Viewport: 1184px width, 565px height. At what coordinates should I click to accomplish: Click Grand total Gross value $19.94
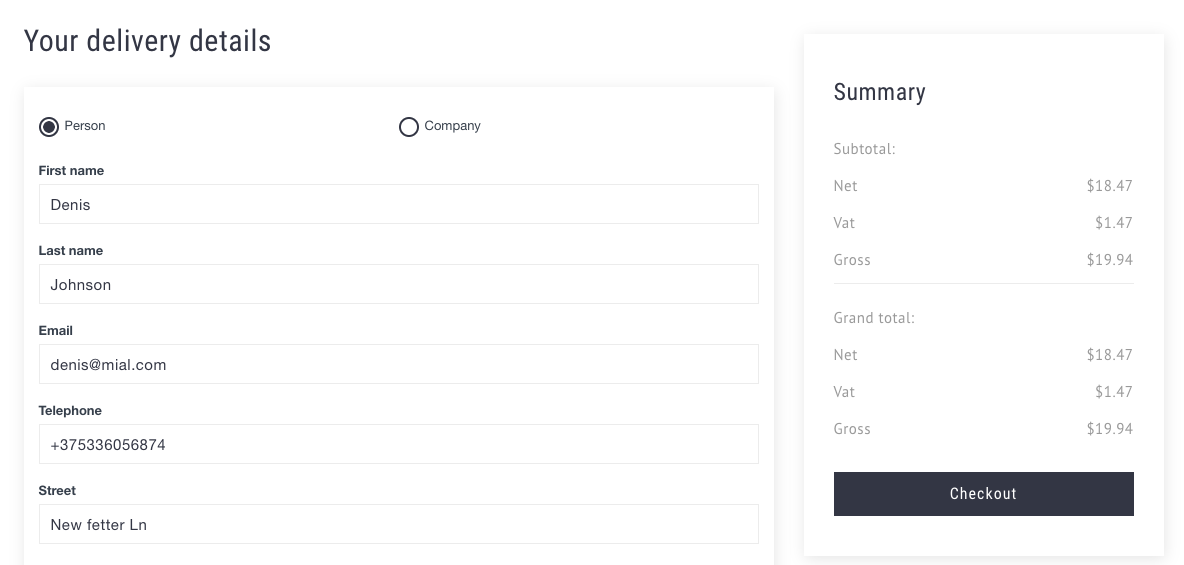(x=1109, y=429)
